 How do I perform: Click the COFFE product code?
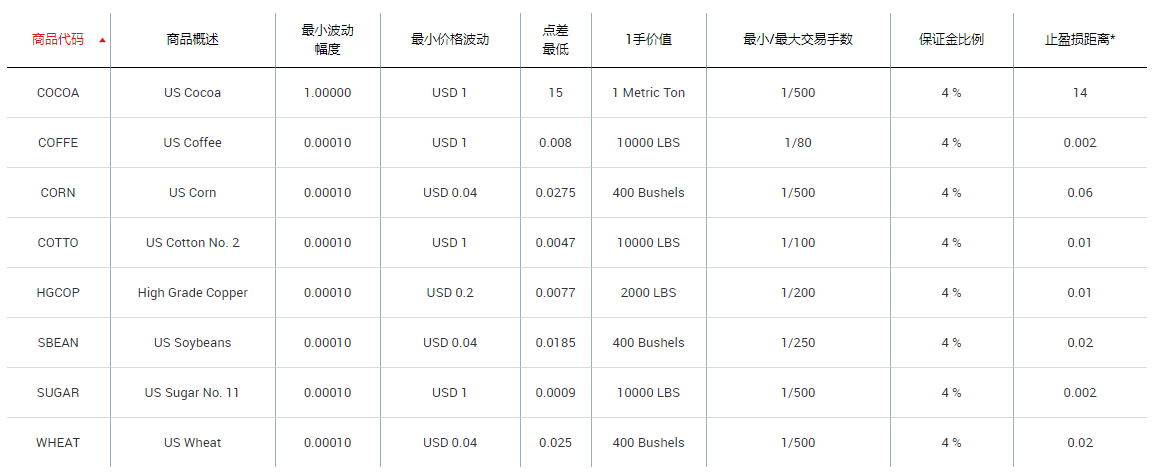click(58, 142)
